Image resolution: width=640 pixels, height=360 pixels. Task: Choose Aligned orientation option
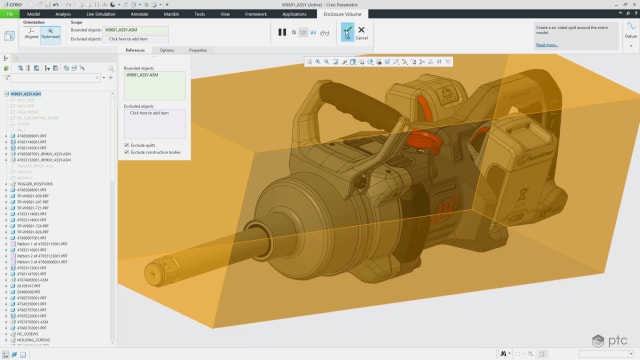click(31, 33)
